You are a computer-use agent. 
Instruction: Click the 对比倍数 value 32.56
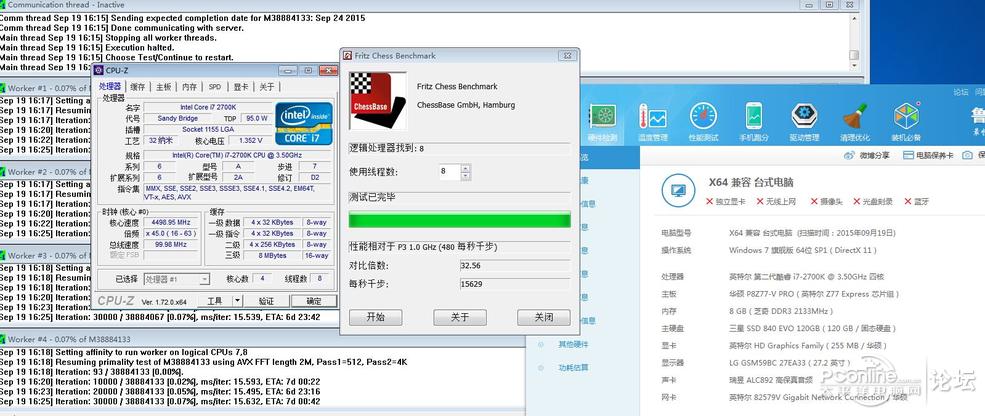click(515, 266)
